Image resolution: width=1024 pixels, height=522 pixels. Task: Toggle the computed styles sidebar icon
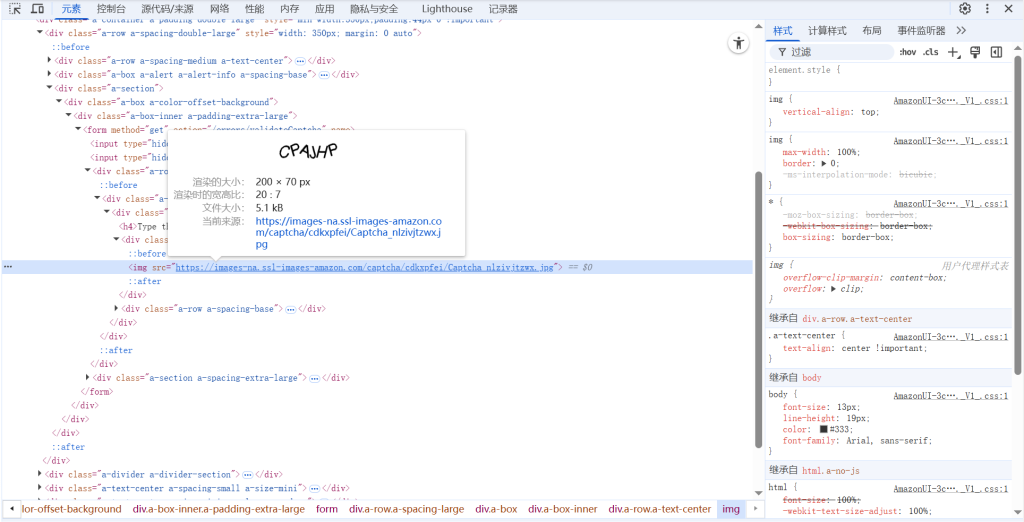[996, 52]
